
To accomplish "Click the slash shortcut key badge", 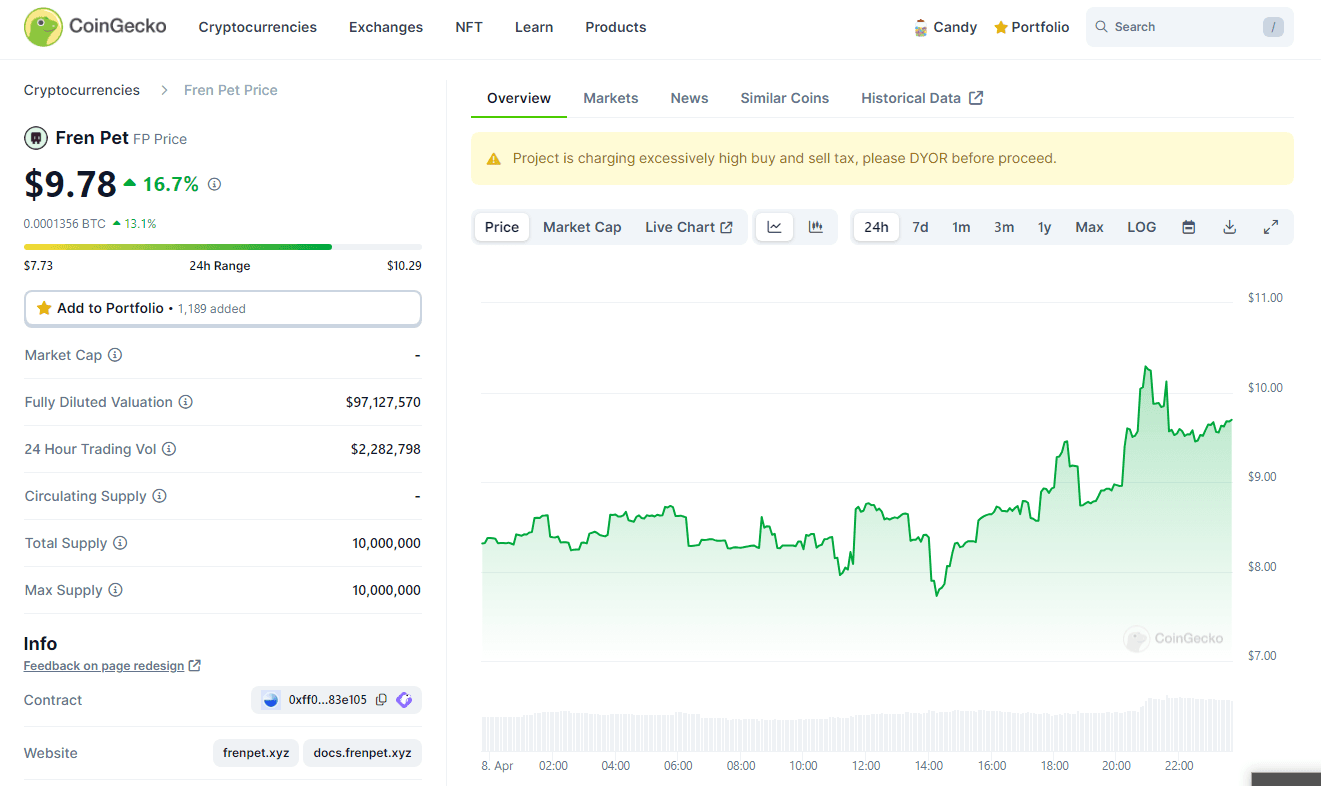I will click(1273, 27).
